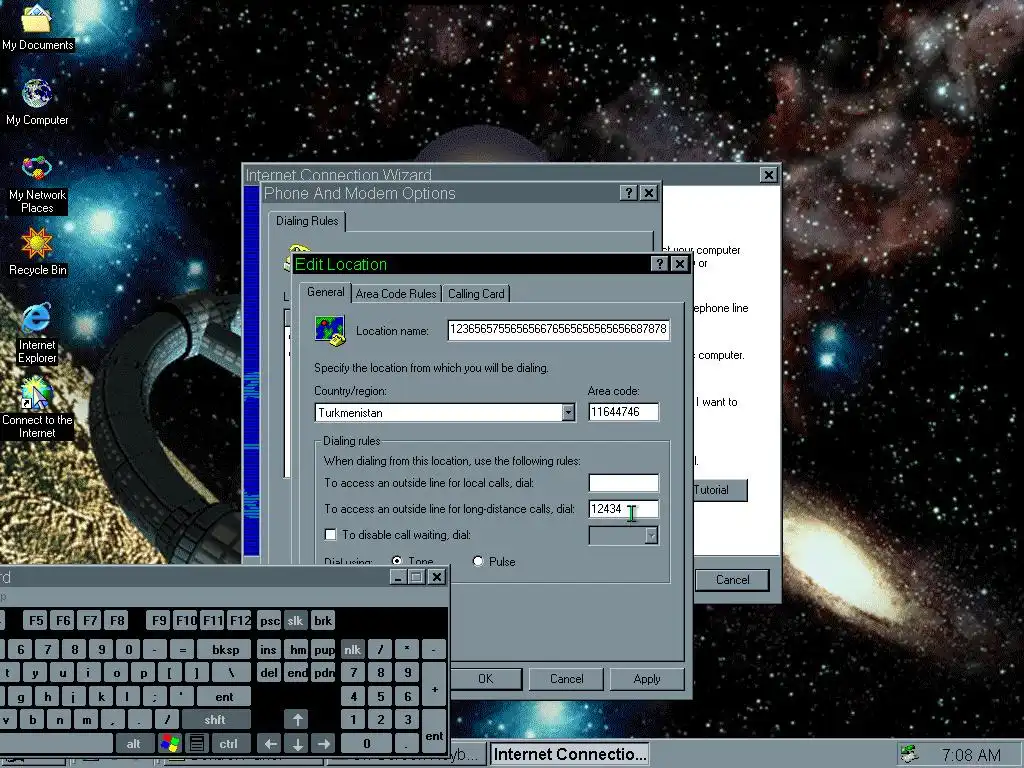
Task: Open Internet Connection taskbar button
Action: (569, 754)
